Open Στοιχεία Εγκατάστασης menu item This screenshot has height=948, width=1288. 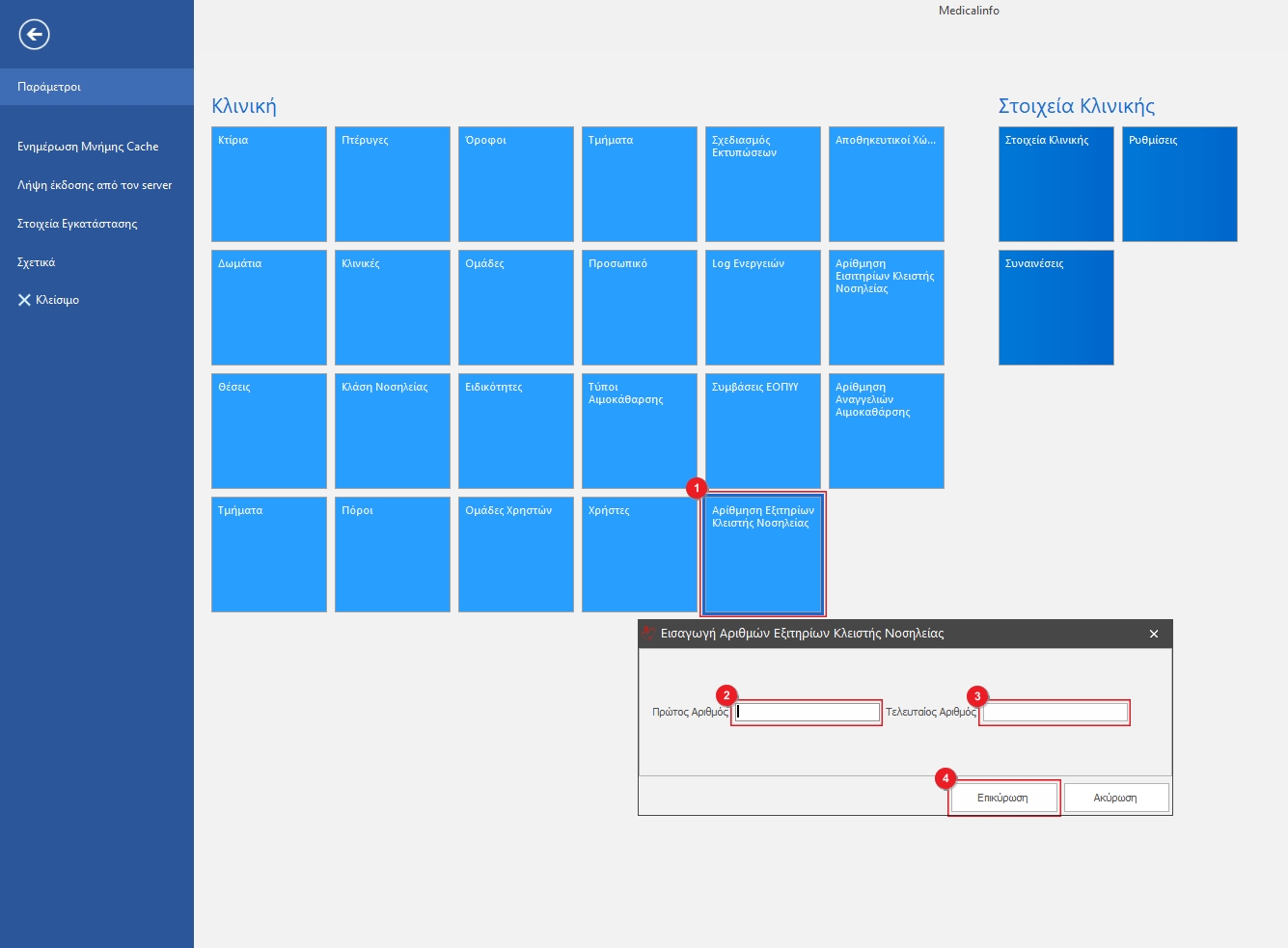point(77,224)
